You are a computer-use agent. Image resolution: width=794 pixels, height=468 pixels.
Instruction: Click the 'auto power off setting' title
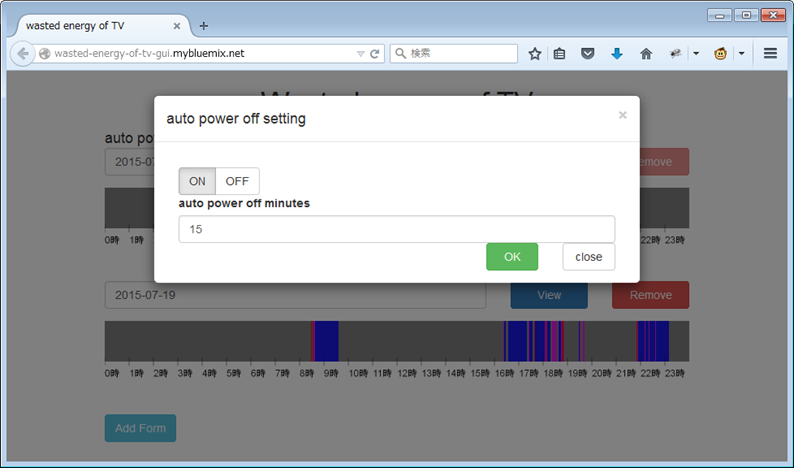click(x=236, y=119)
